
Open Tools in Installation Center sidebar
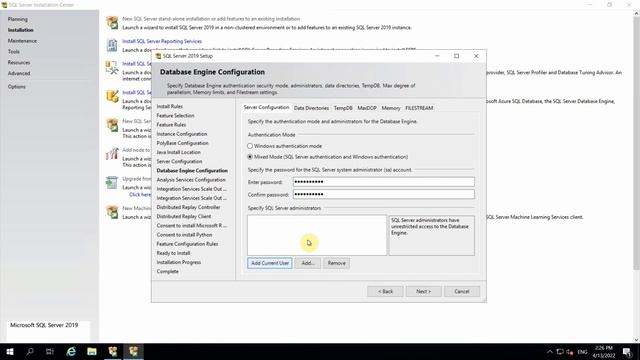pos(13,51)
